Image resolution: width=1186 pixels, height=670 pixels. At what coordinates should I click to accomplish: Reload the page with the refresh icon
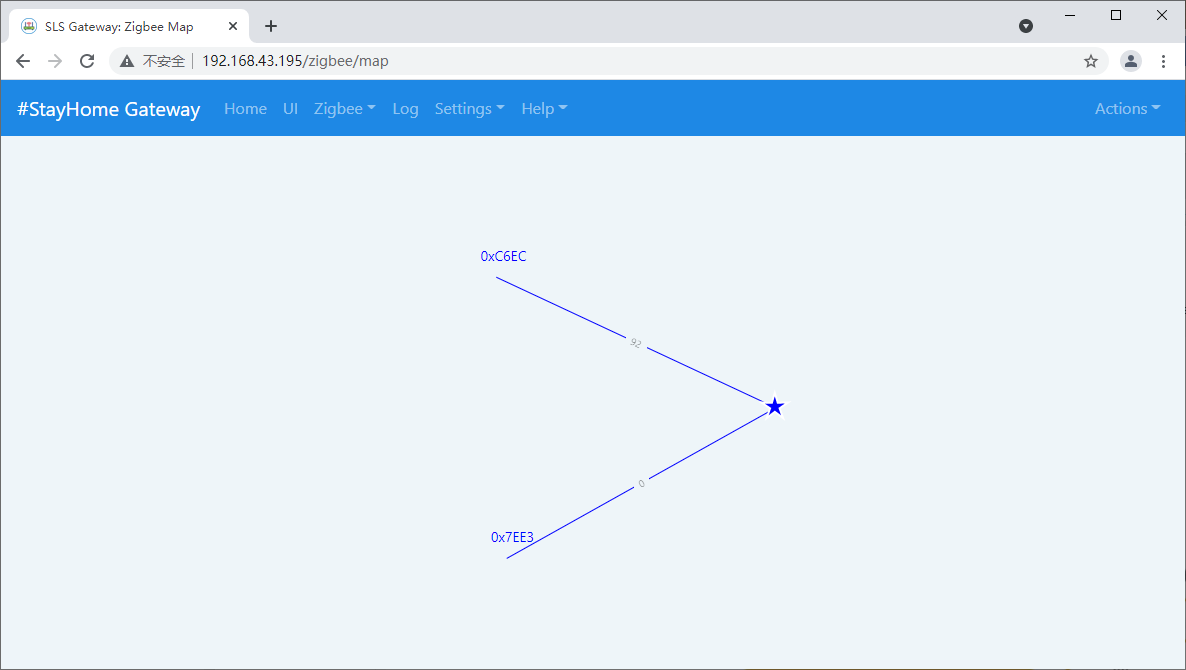[x=87, y=61]
